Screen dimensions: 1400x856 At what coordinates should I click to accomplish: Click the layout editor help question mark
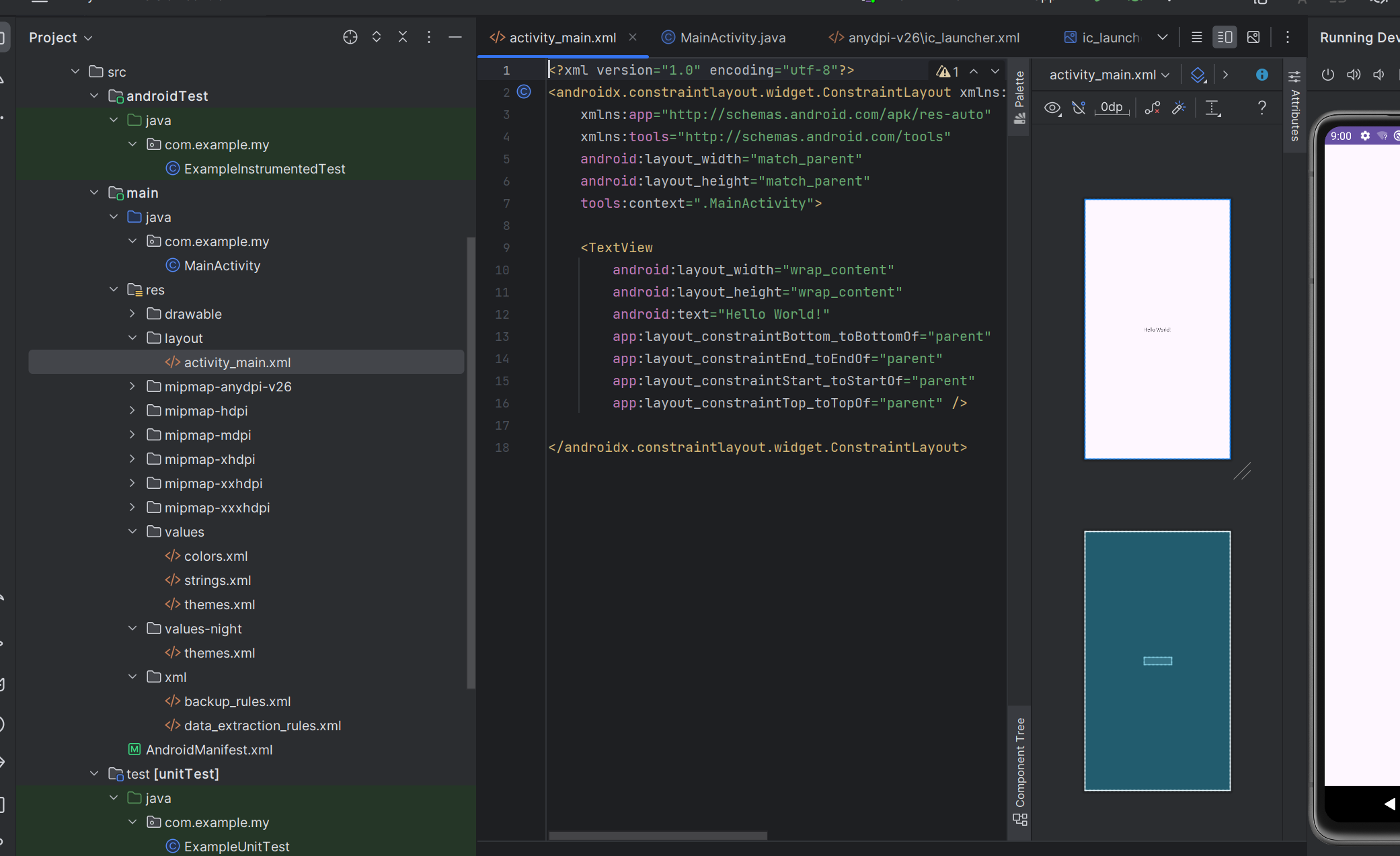click(1261, 108)
